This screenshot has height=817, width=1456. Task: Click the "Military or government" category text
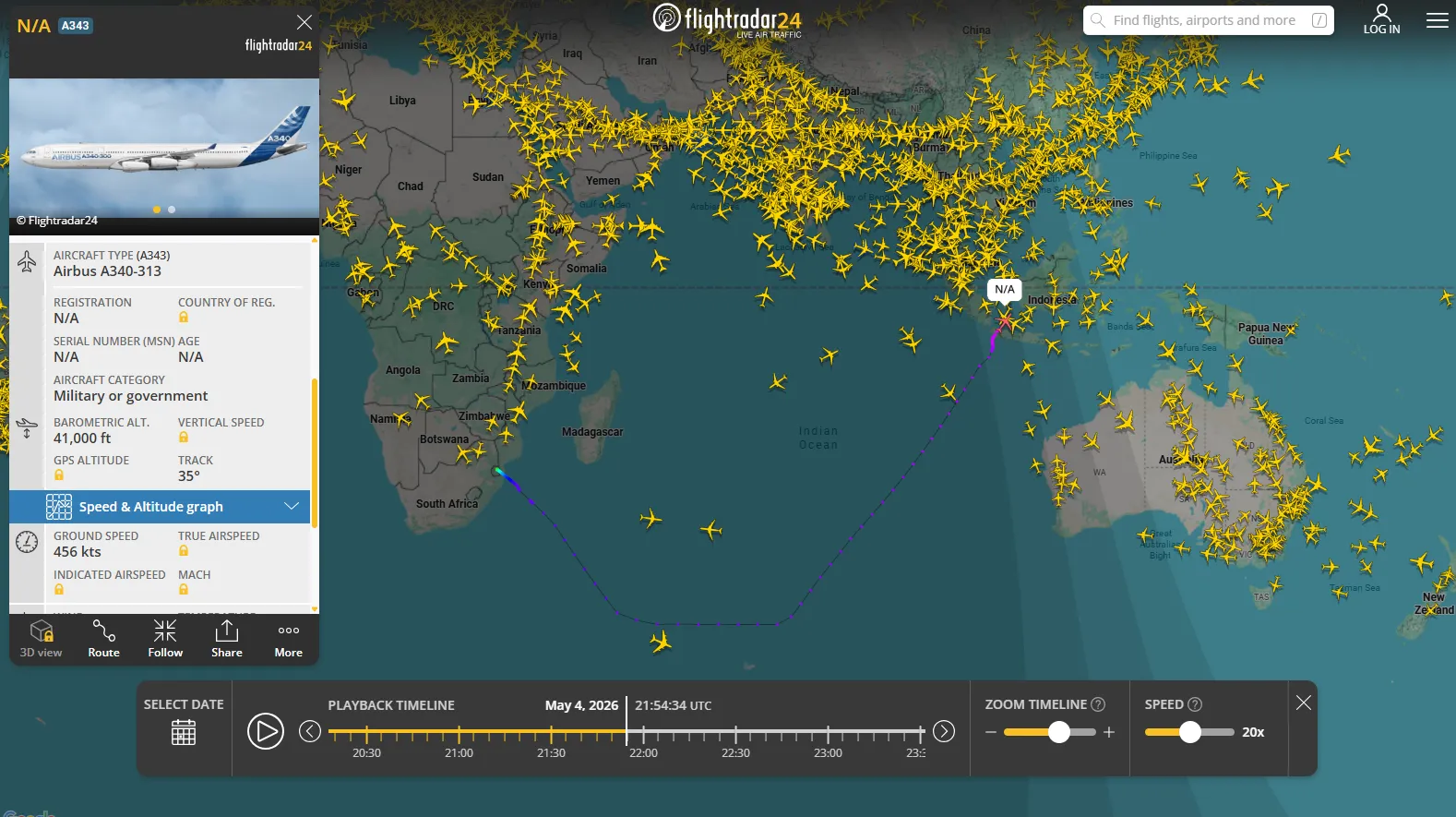[x=131, y=396]
